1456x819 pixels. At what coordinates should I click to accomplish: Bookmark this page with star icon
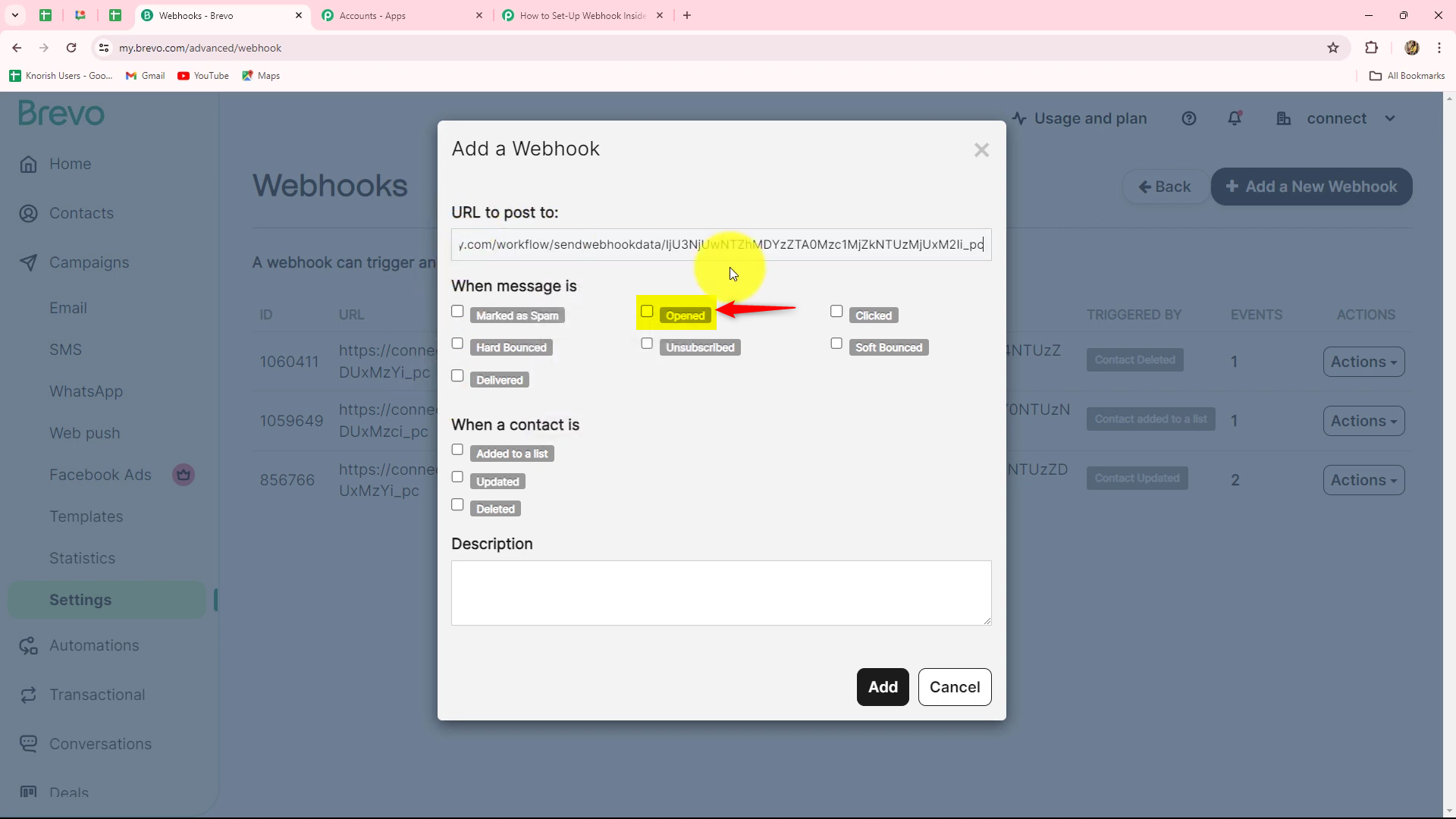click(1333, 48)
